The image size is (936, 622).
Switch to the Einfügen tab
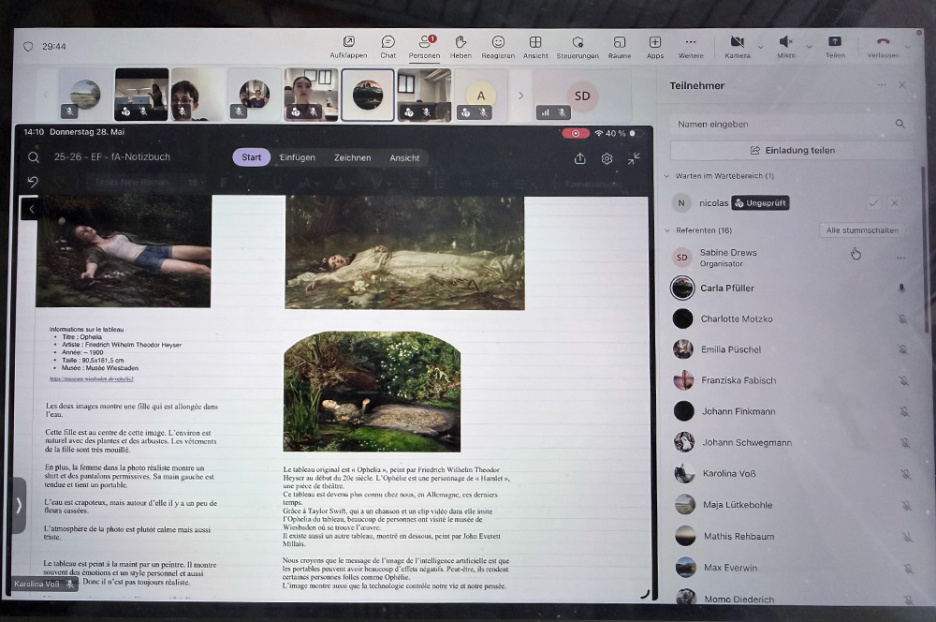[x=297, y=158]
